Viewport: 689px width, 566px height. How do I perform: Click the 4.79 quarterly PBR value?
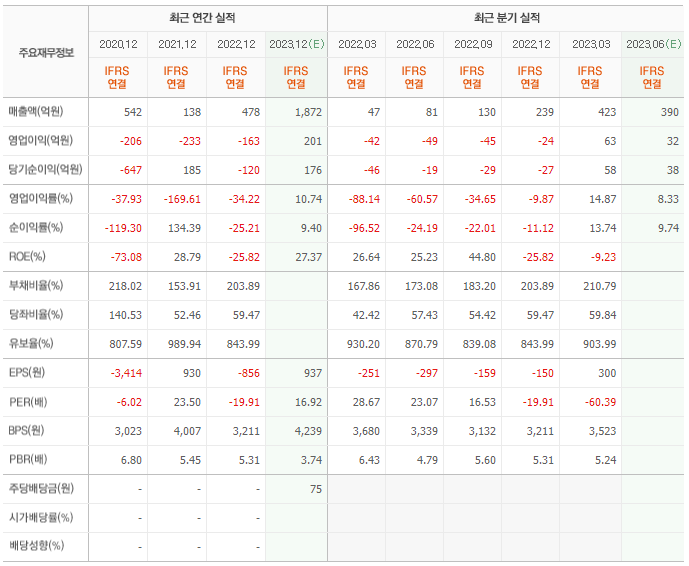coord(427,461)
